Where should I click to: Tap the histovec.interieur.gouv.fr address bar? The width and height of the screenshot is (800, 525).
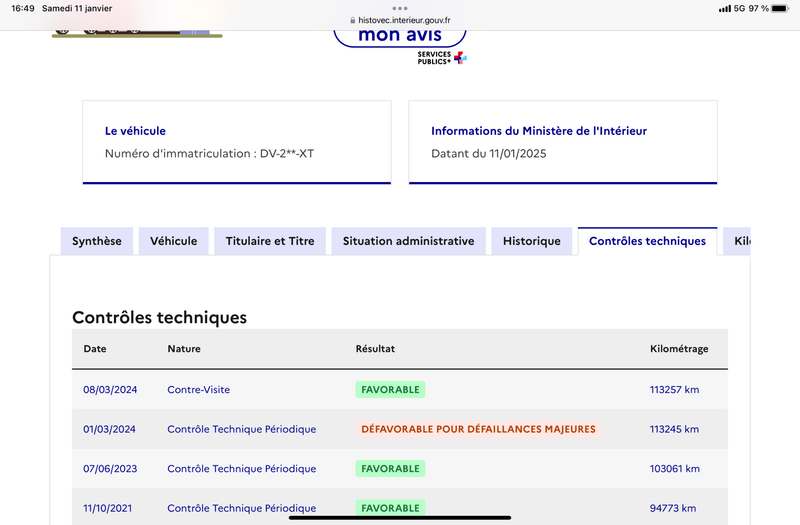(x=400, y=20)
